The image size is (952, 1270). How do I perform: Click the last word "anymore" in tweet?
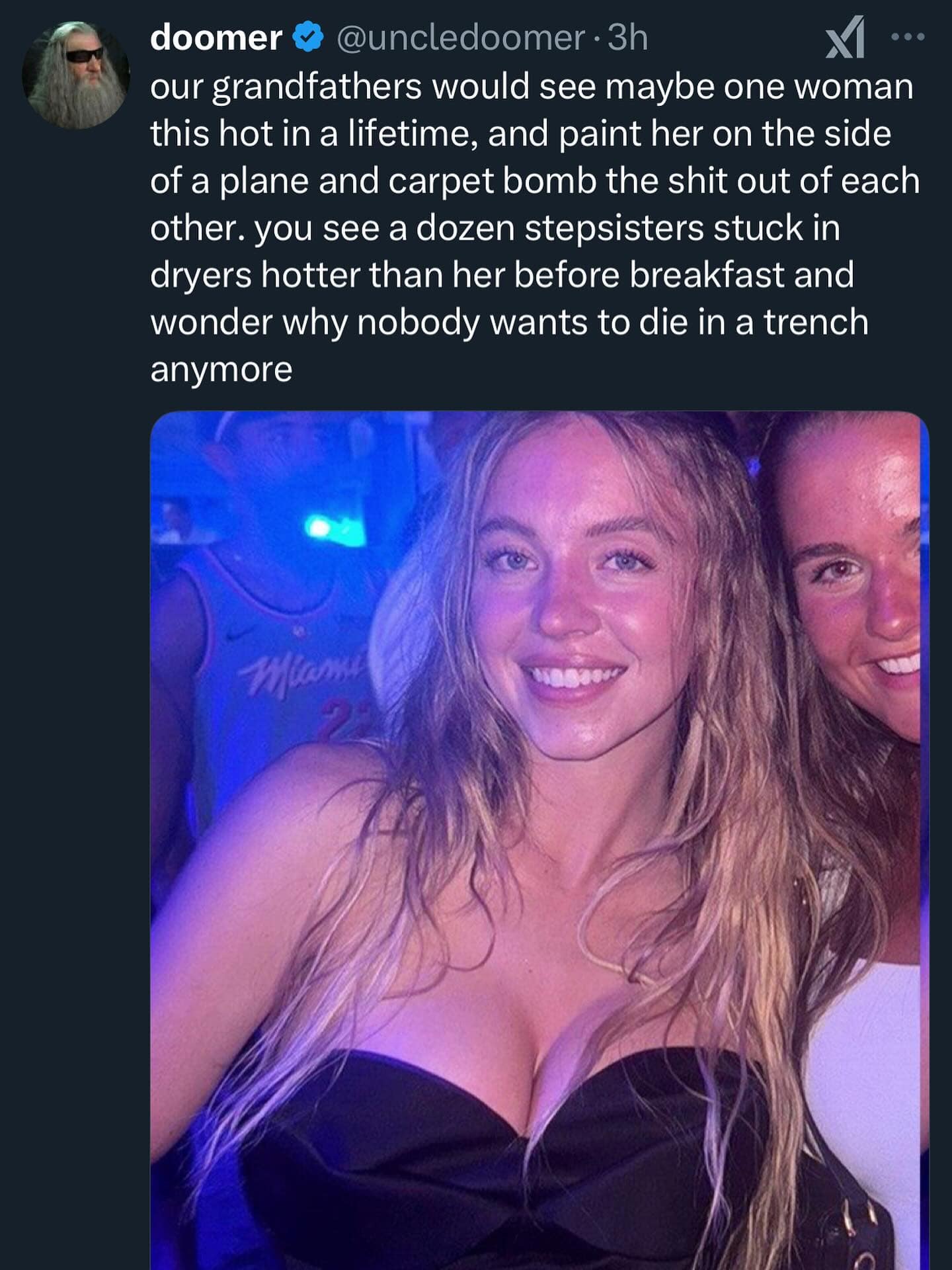(221, 369)
